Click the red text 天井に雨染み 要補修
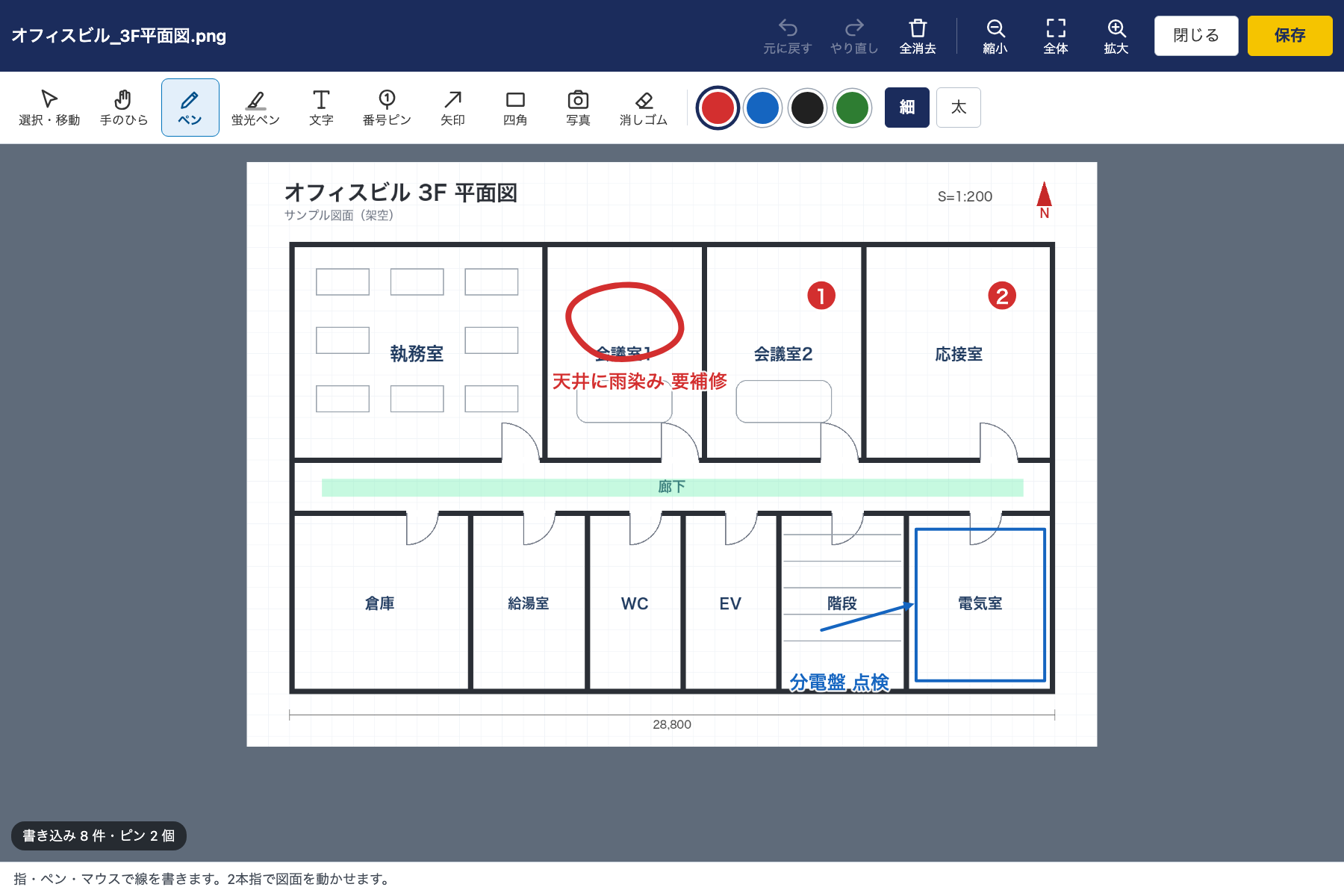The width and height of the screenshot is (1344, 896). [640, 382]
